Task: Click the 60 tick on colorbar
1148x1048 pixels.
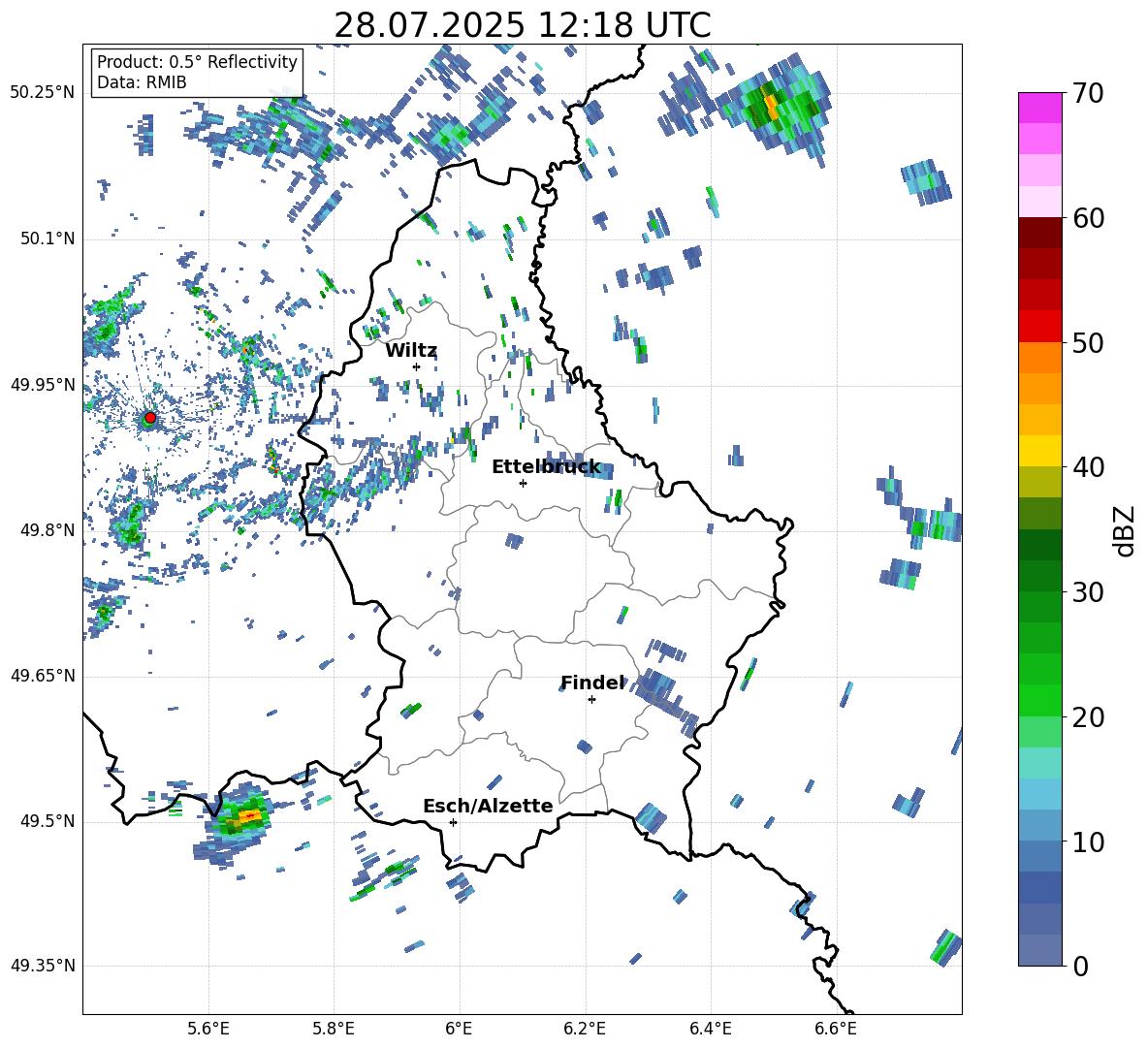Action: [x=1088, y=218]
